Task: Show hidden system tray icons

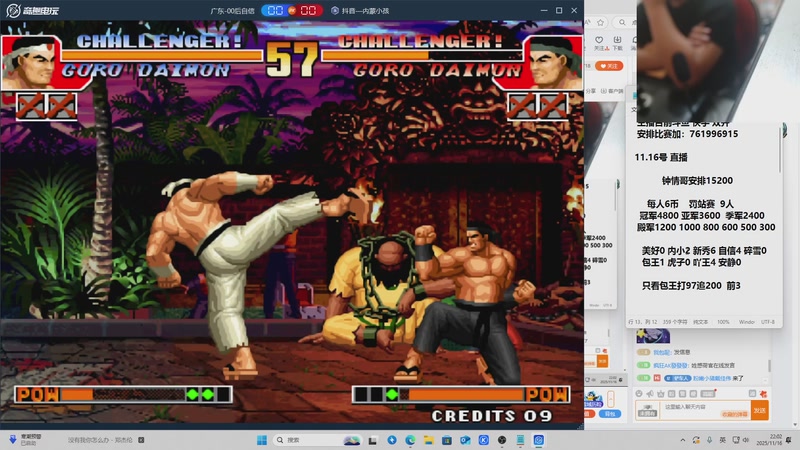Action: [x=683, y=440]
